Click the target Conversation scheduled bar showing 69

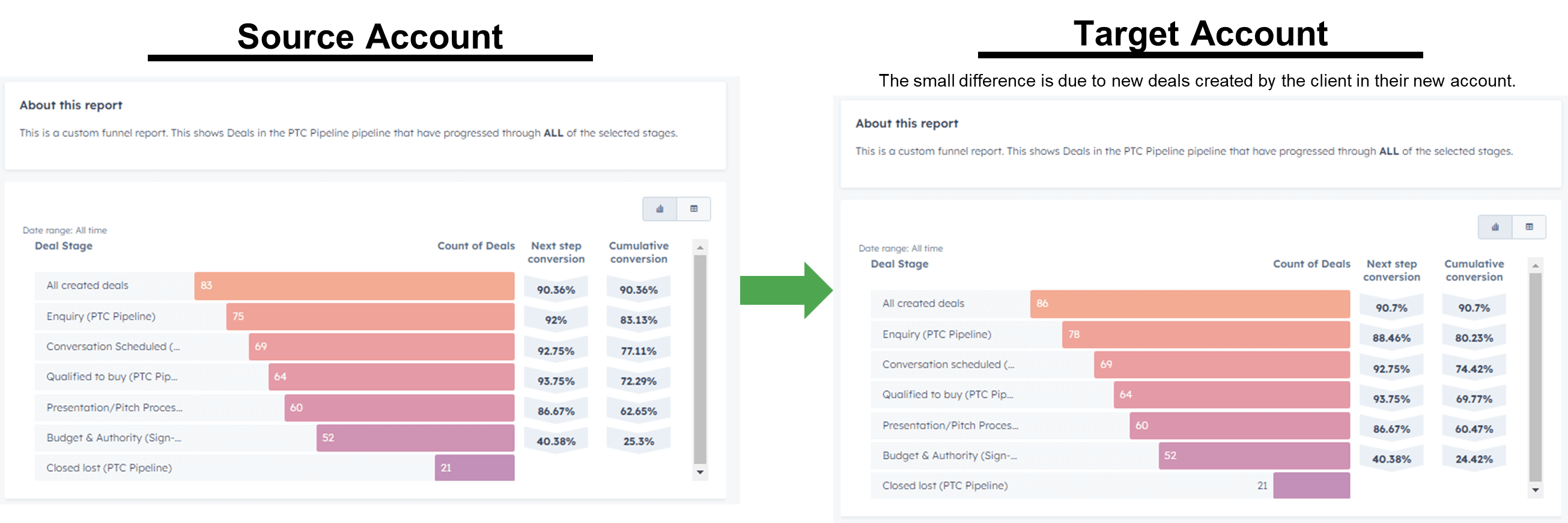pos(1221,365)
